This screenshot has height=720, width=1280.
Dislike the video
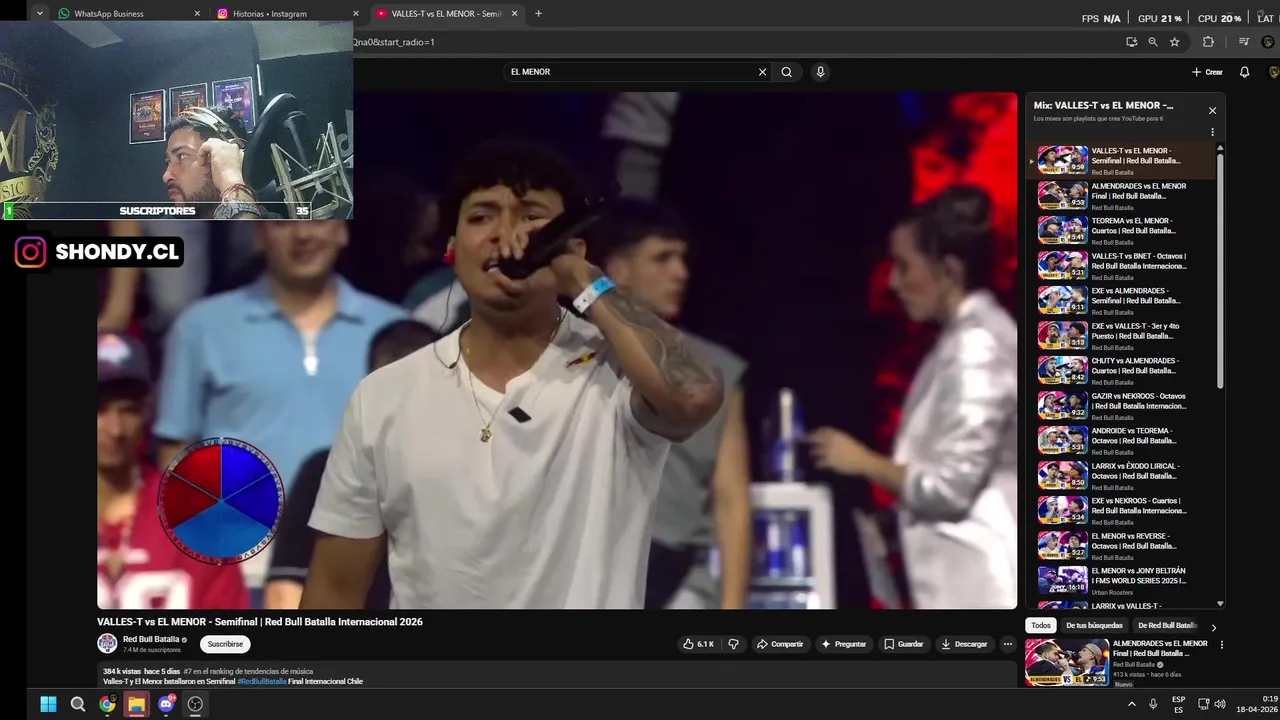[733, 644]
